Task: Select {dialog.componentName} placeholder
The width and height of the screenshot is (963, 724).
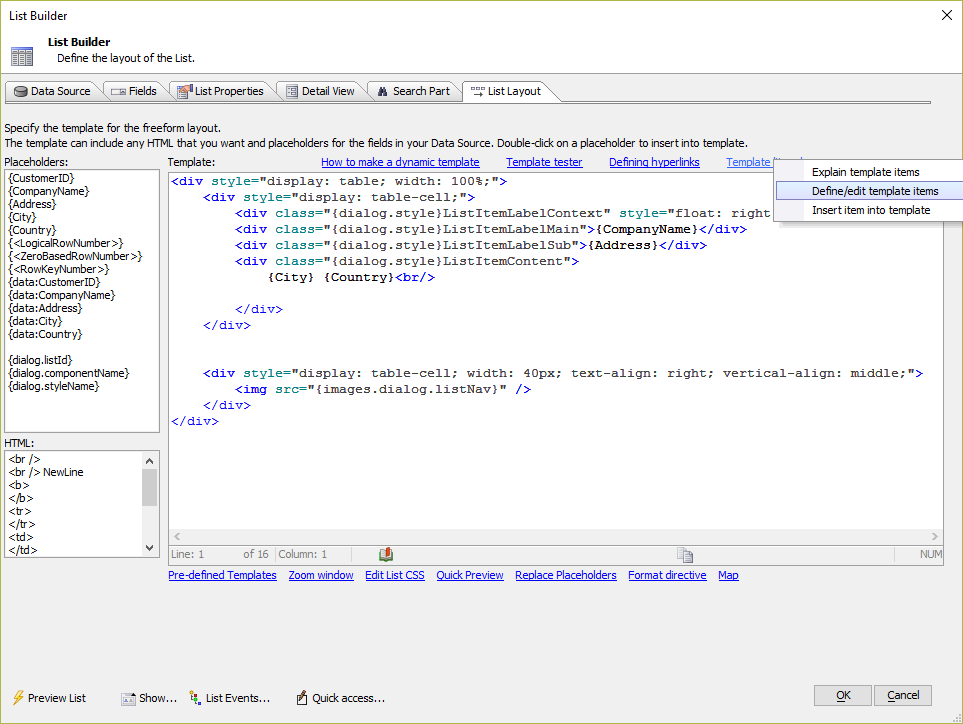Action: pyautogui.click(x=69, y=373)
